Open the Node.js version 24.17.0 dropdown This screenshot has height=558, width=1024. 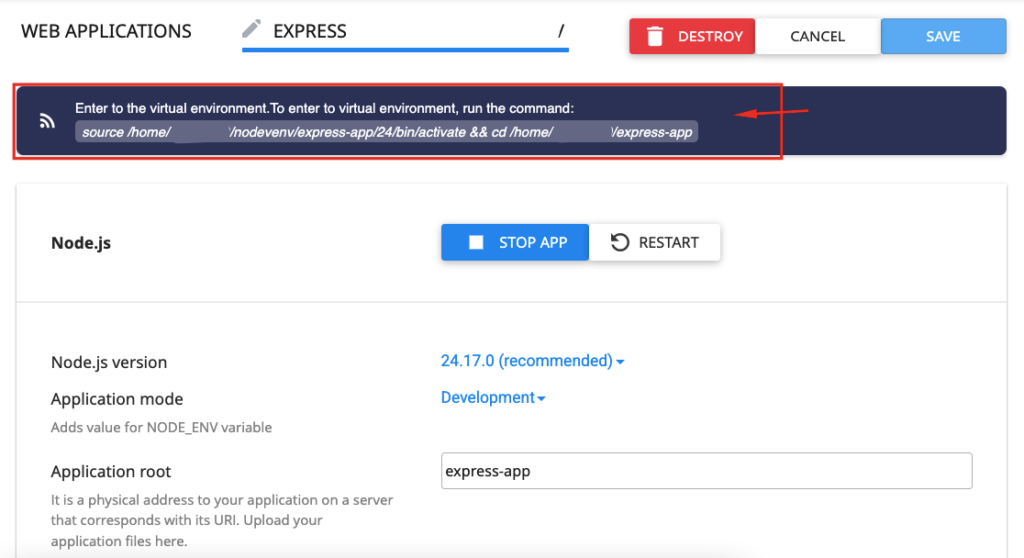pyautogui.click(x=532, y=361)
